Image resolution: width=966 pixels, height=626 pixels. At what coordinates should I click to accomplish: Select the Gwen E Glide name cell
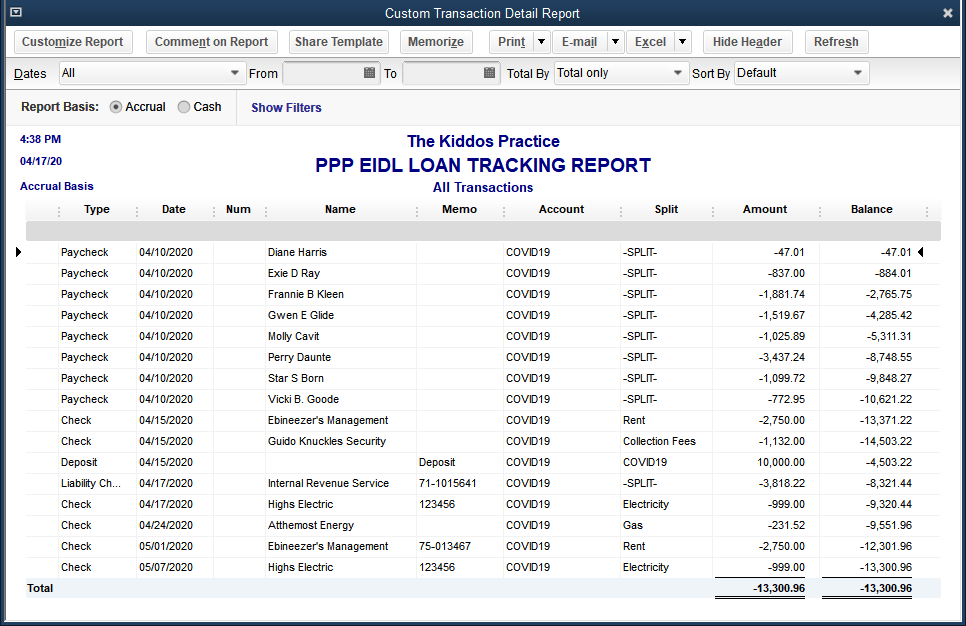pos(301,315)
